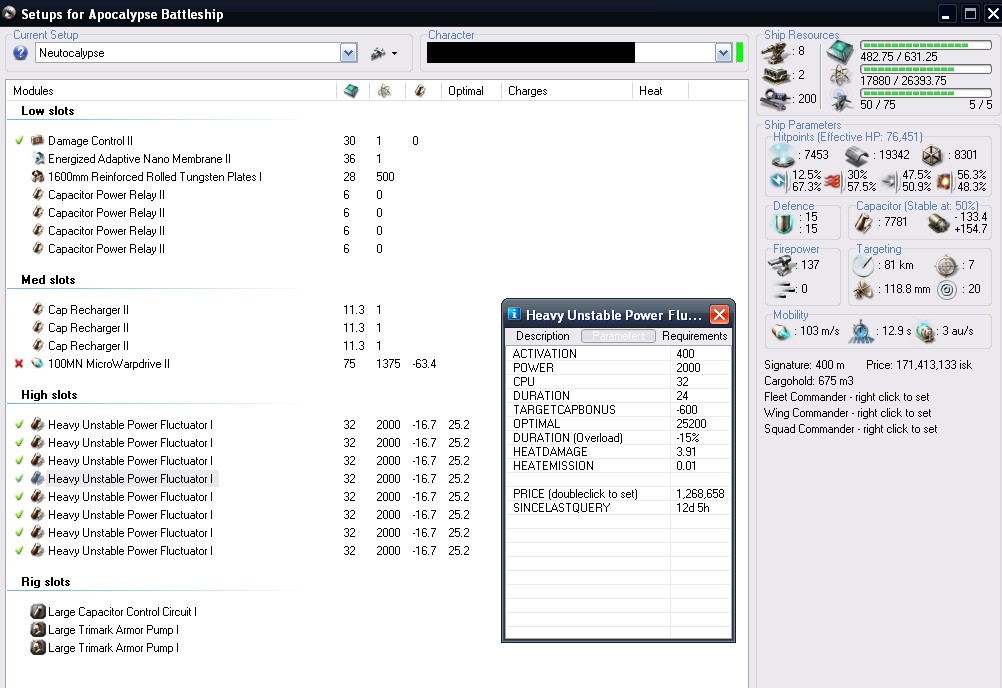Click the CPU usage progress bar
The image size is (1002, 688).
click(925, 45)
